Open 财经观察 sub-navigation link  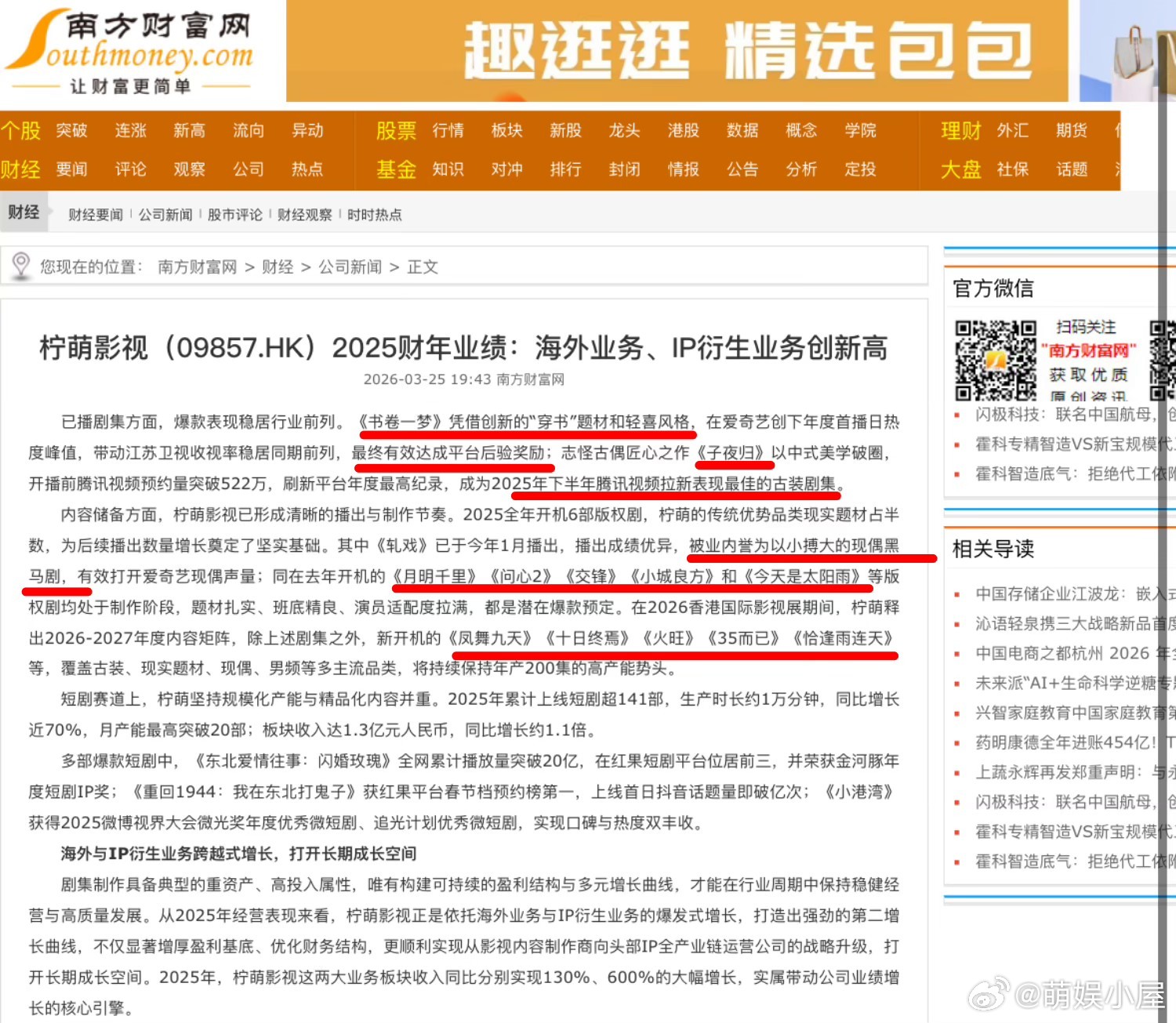click(x=305, y=215)
